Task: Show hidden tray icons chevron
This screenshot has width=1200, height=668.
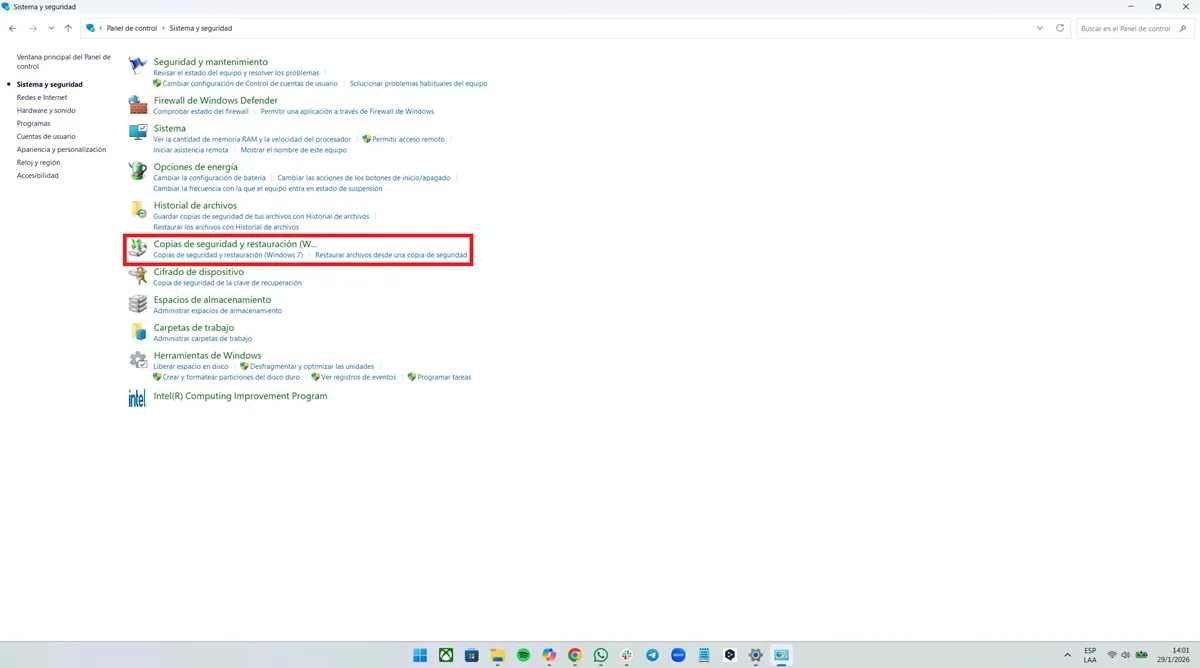Action: [1067, 655]
